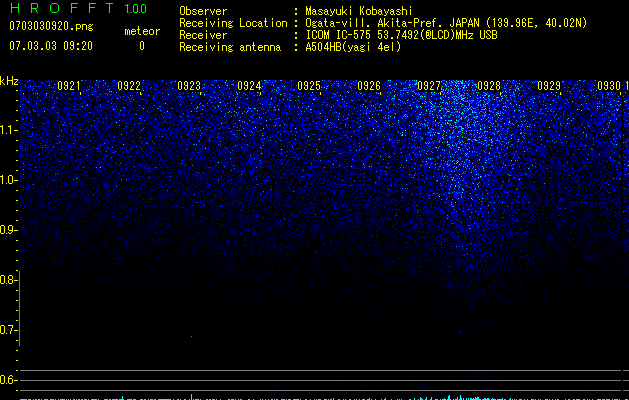
Task: Click the 0929 time marker
Action: point(549,86)
